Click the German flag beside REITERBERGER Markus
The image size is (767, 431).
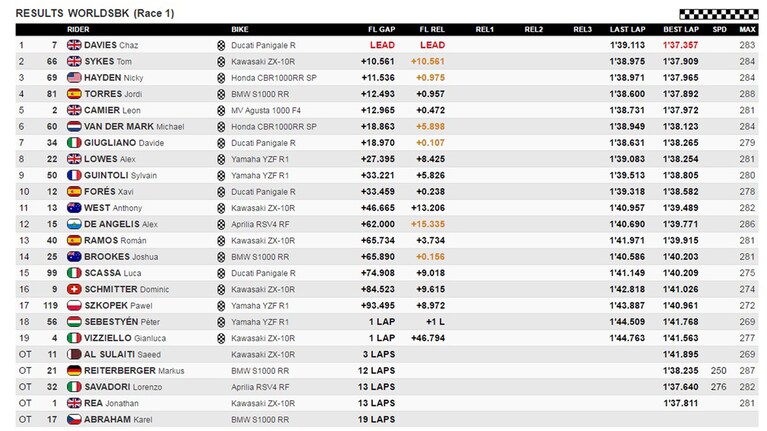pyautogui.click(x=74, y=370)
